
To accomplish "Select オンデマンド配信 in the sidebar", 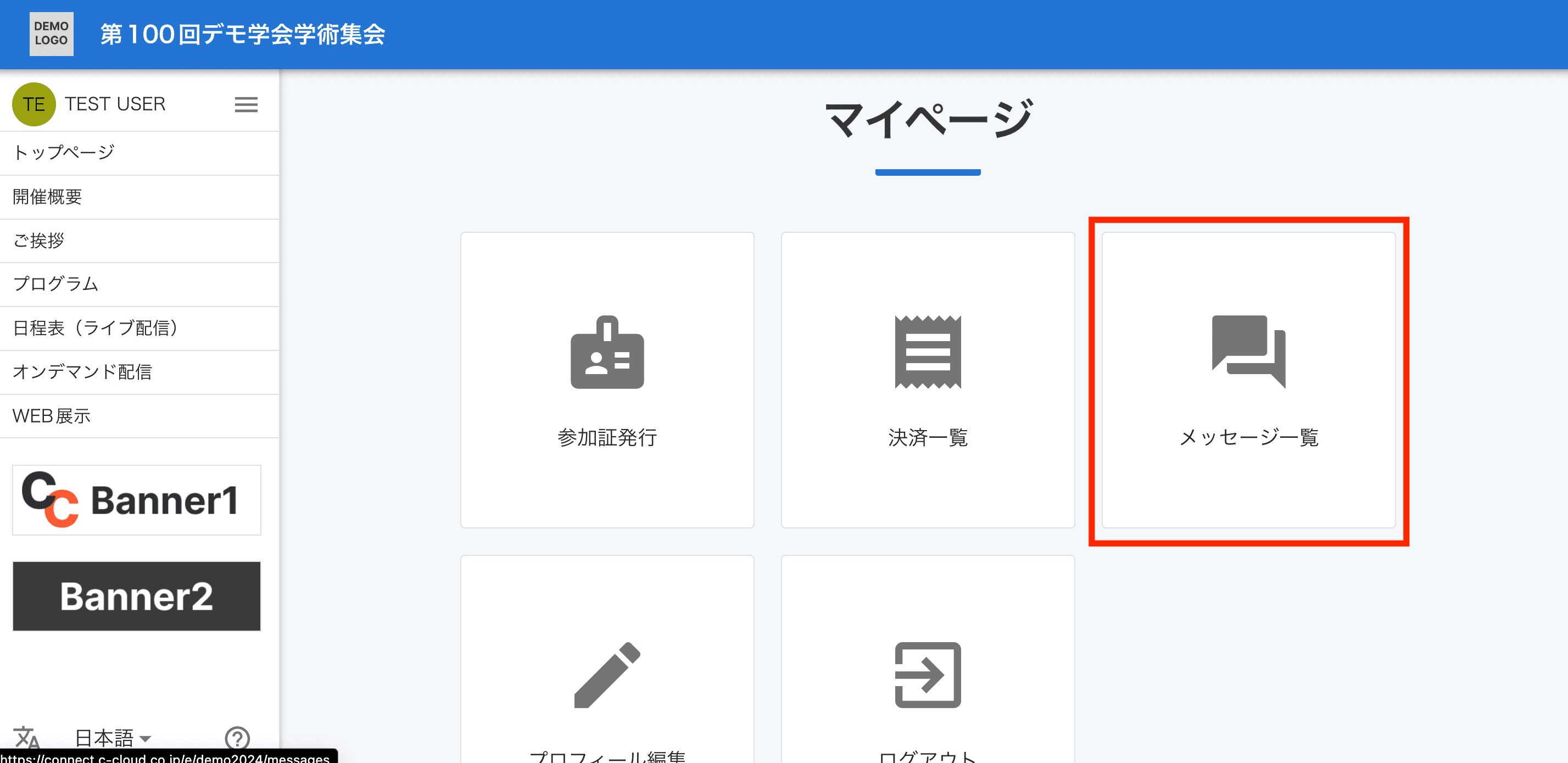I will pos(139,372).
